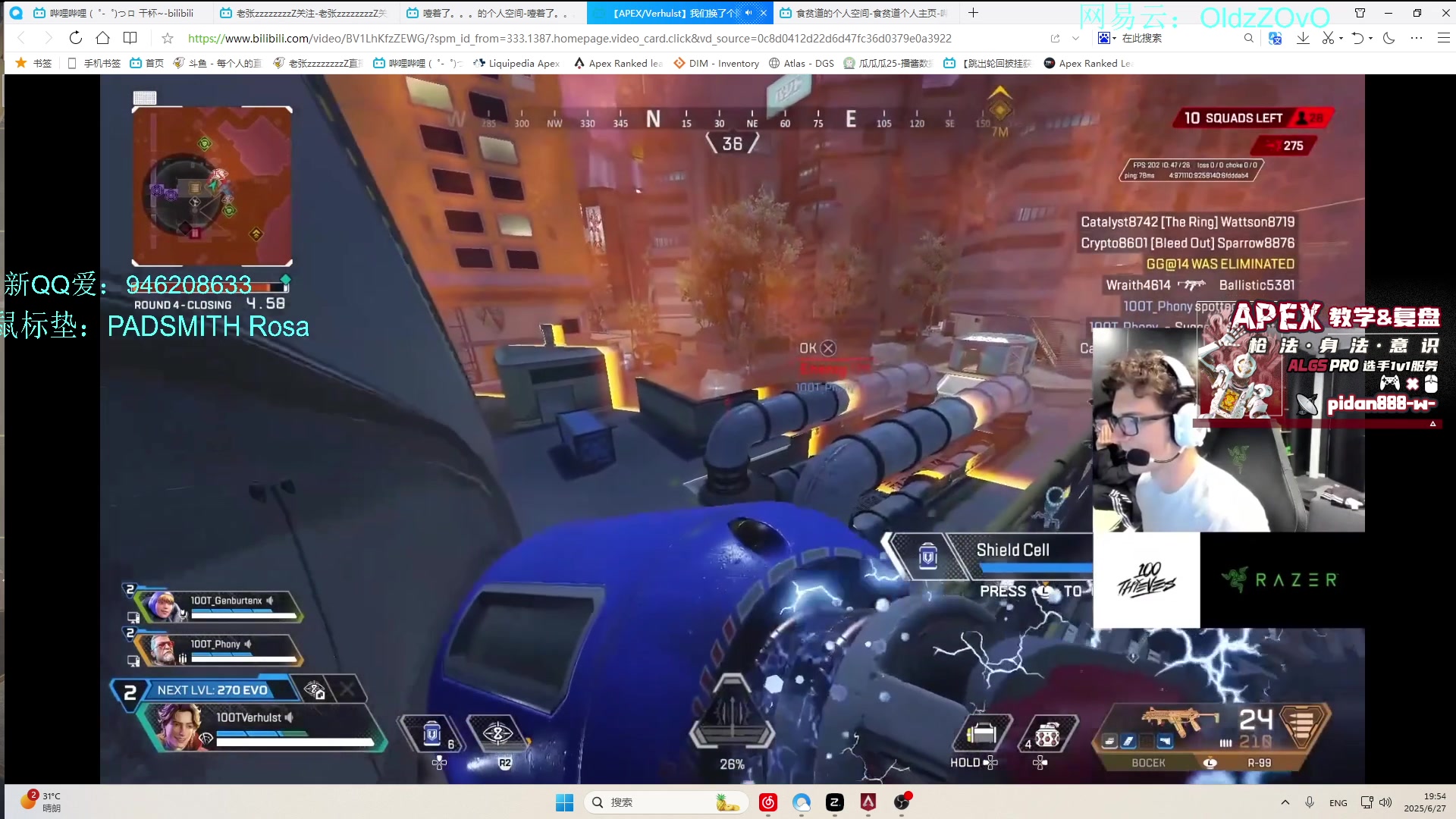
Task: Open OBS Studio taskbar icon
Action: 902,802
